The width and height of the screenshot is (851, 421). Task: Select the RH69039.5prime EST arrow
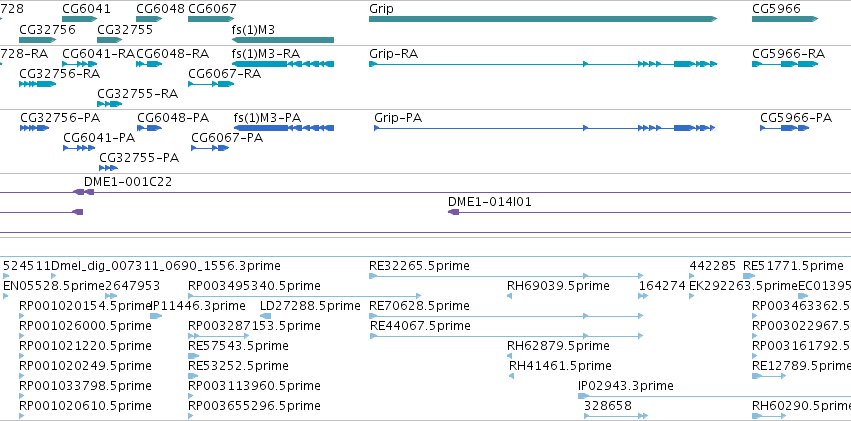point(510,296)
